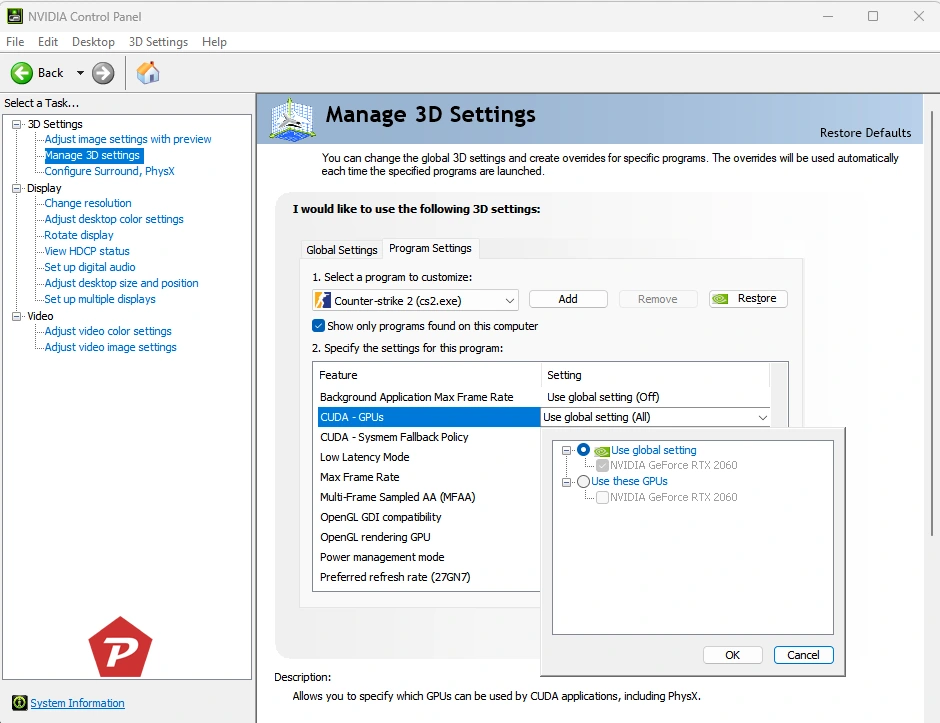Collapse the 3D Settings tree node

17,125
